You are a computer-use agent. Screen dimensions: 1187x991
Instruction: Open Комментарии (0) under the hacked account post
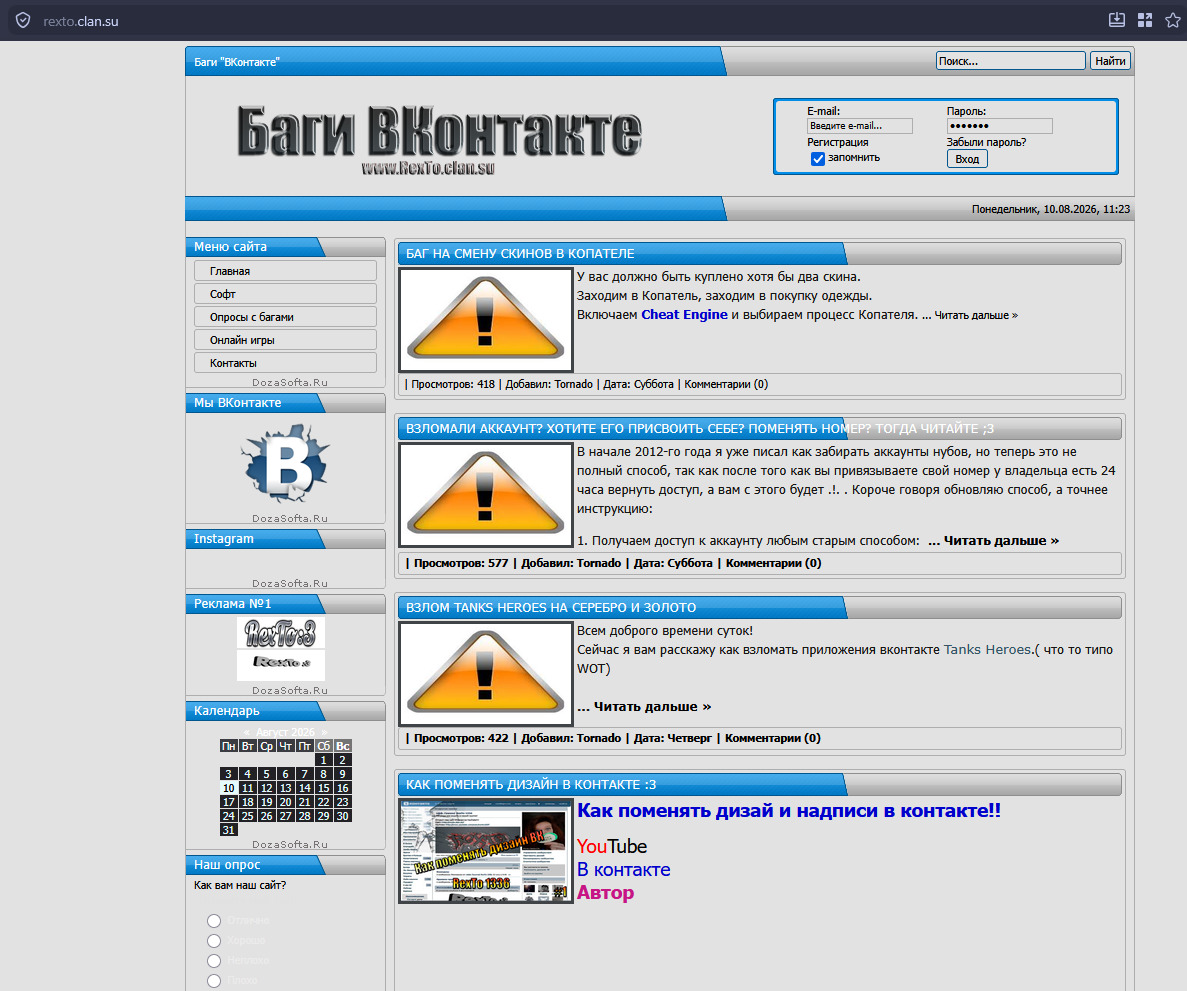coord(774,563)
